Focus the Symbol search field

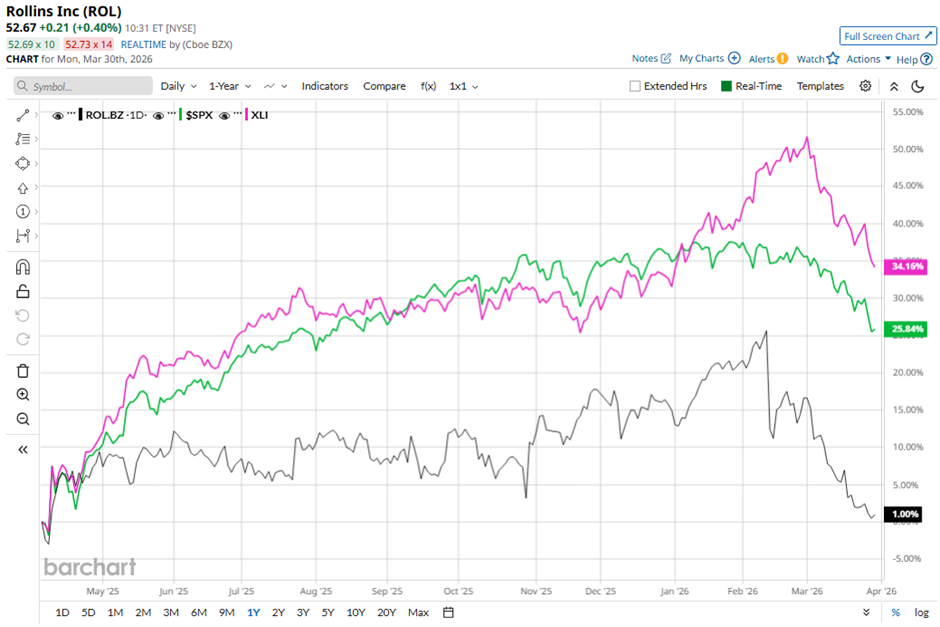click(x=83, y=86)
